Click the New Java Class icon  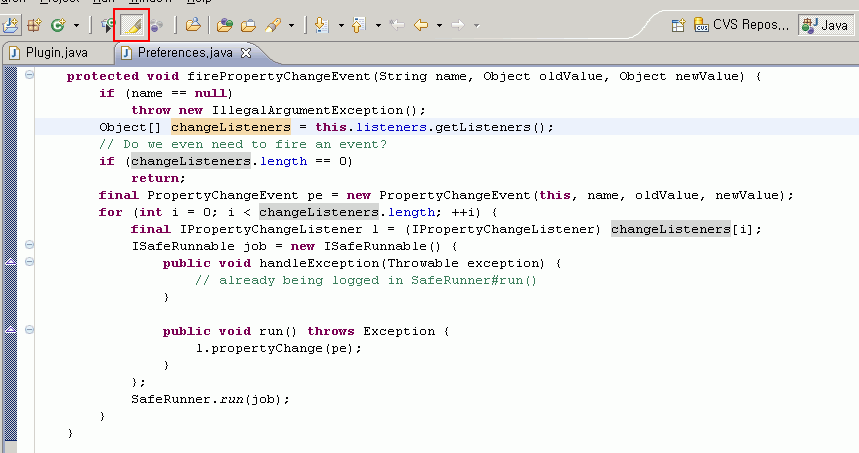tap(57, 25)
